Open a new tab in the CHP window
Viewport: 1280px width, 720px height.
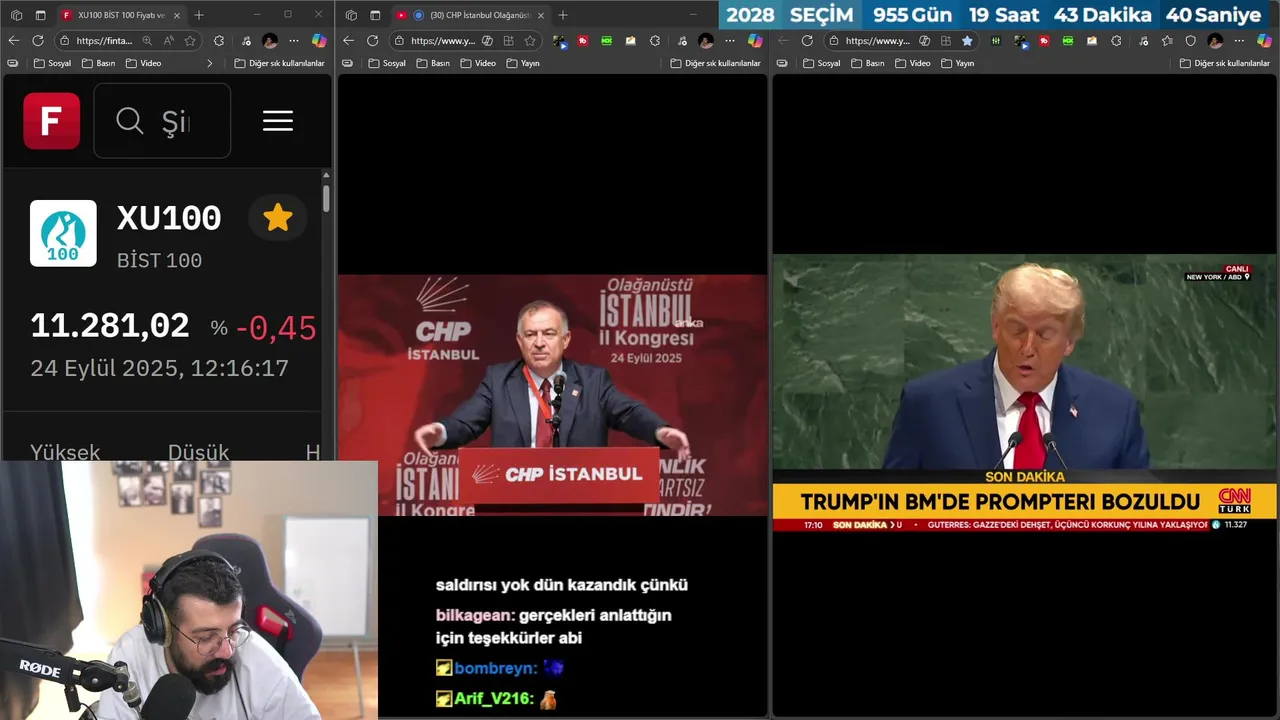[x=563, y=15]
